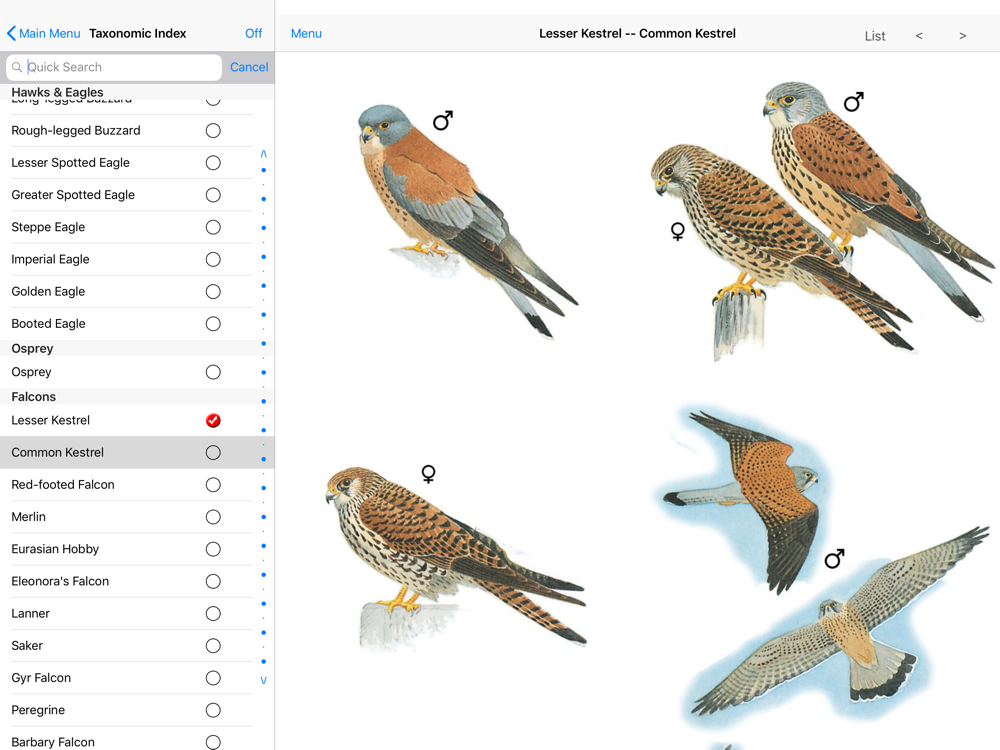1000x750 pixels.
Task: Jump up with index scroller up arrow
Action: (263, 154)
